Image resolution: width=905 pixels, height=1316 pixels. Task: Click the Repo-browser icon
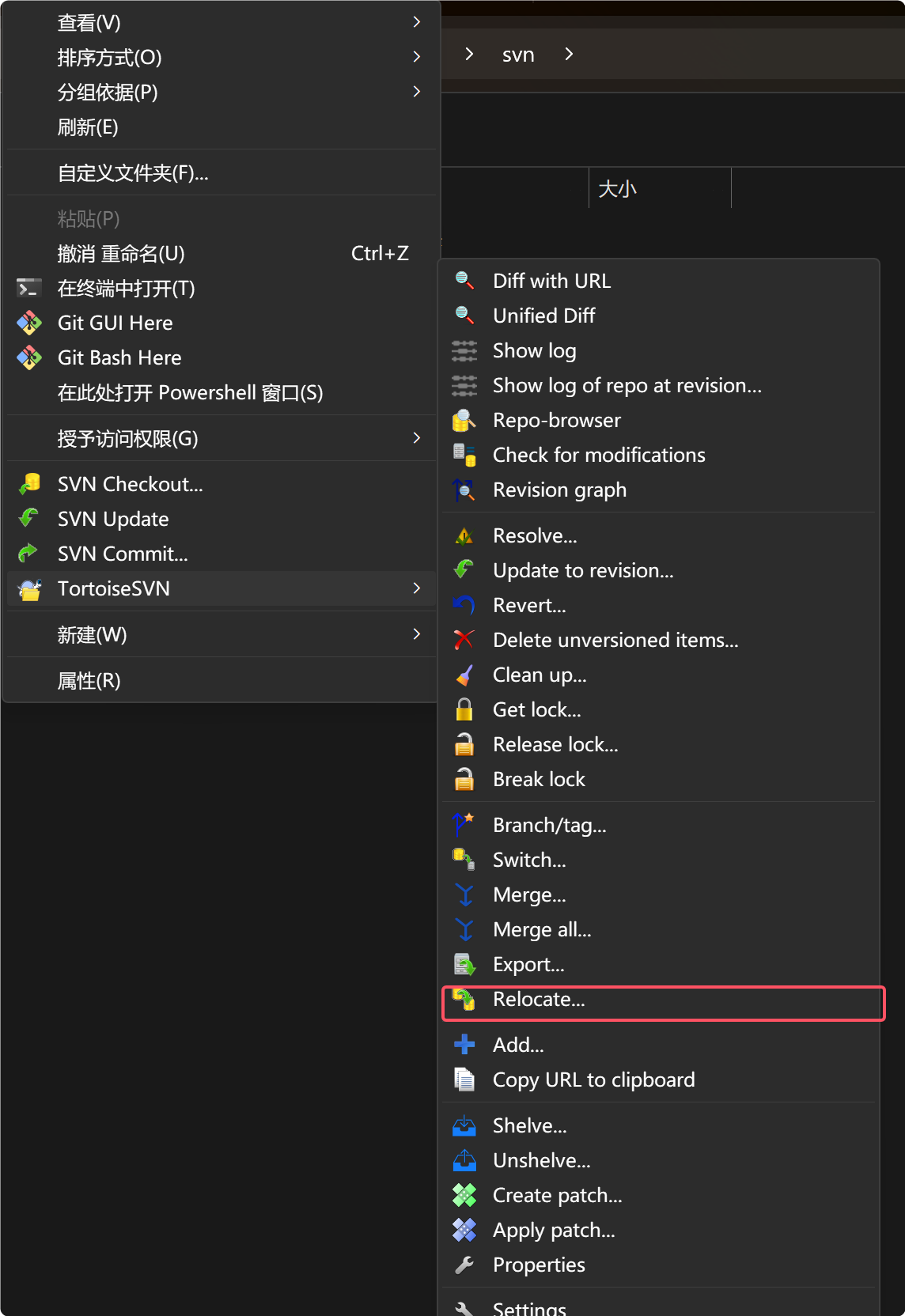coord(464,420)
